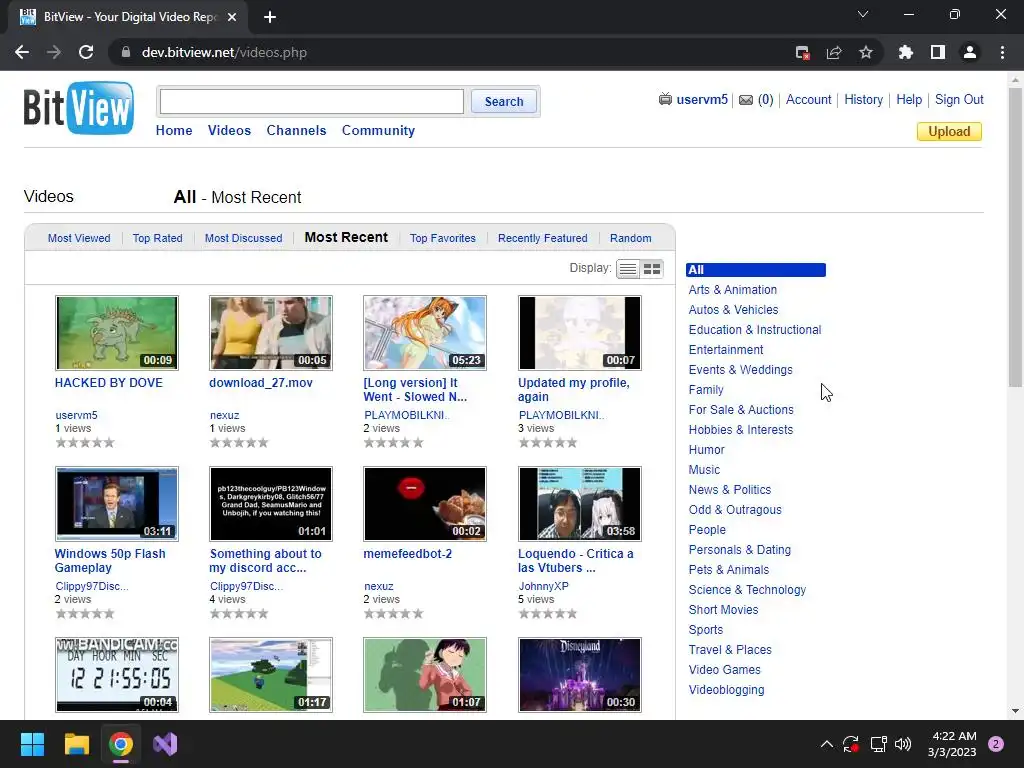Open the Most Discussed tab
Viewport: 1024px width, 768px height.
[x=244, y=238]
